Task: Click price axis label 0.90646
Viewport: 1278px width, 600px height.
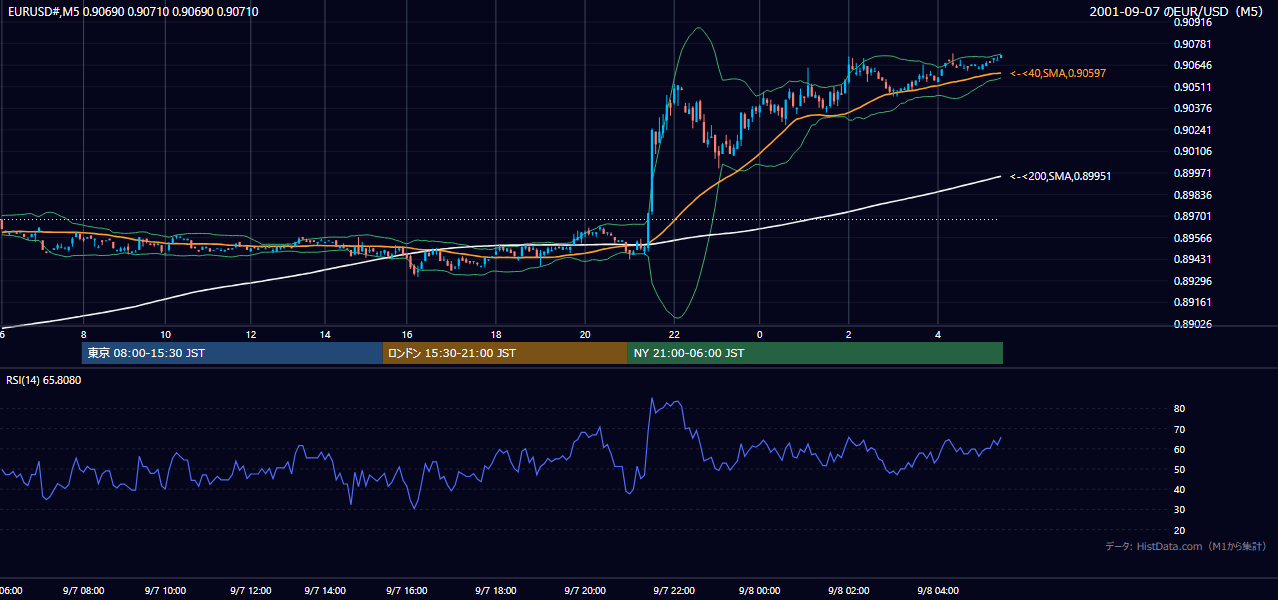Action: click(1191, 66)
